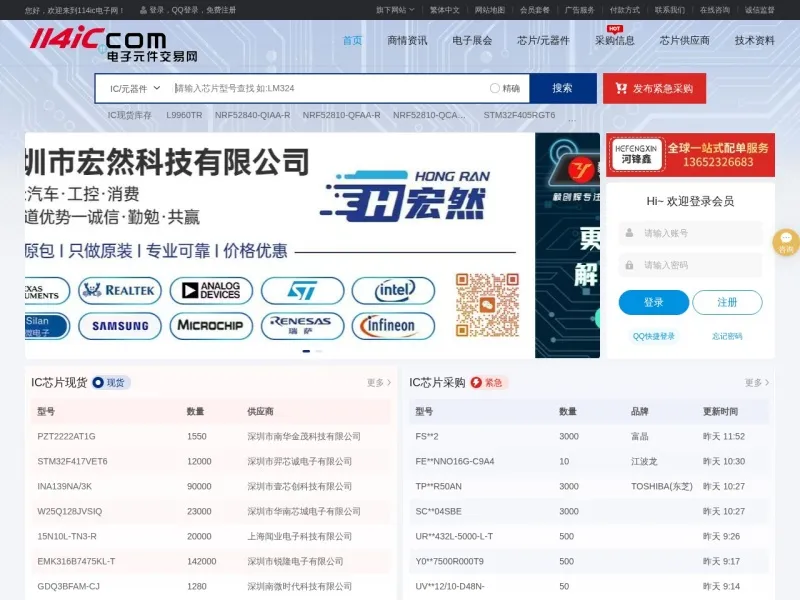Open the floating 咨询 chat bubble icon
Viewport: 800px width, 600px height.
(x=786, y=242)
